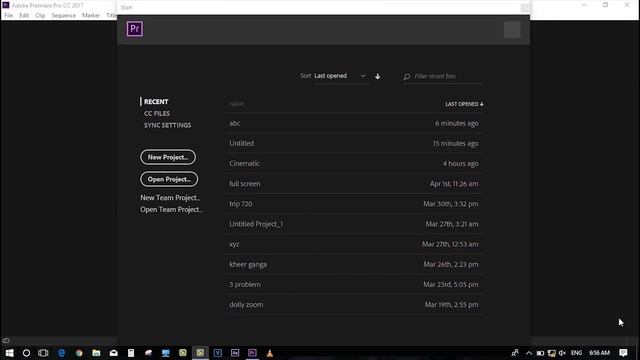Toggle sort direction arrow beside Last opened
This screenshot has width=640, height=360.
(x=378, y=76)
